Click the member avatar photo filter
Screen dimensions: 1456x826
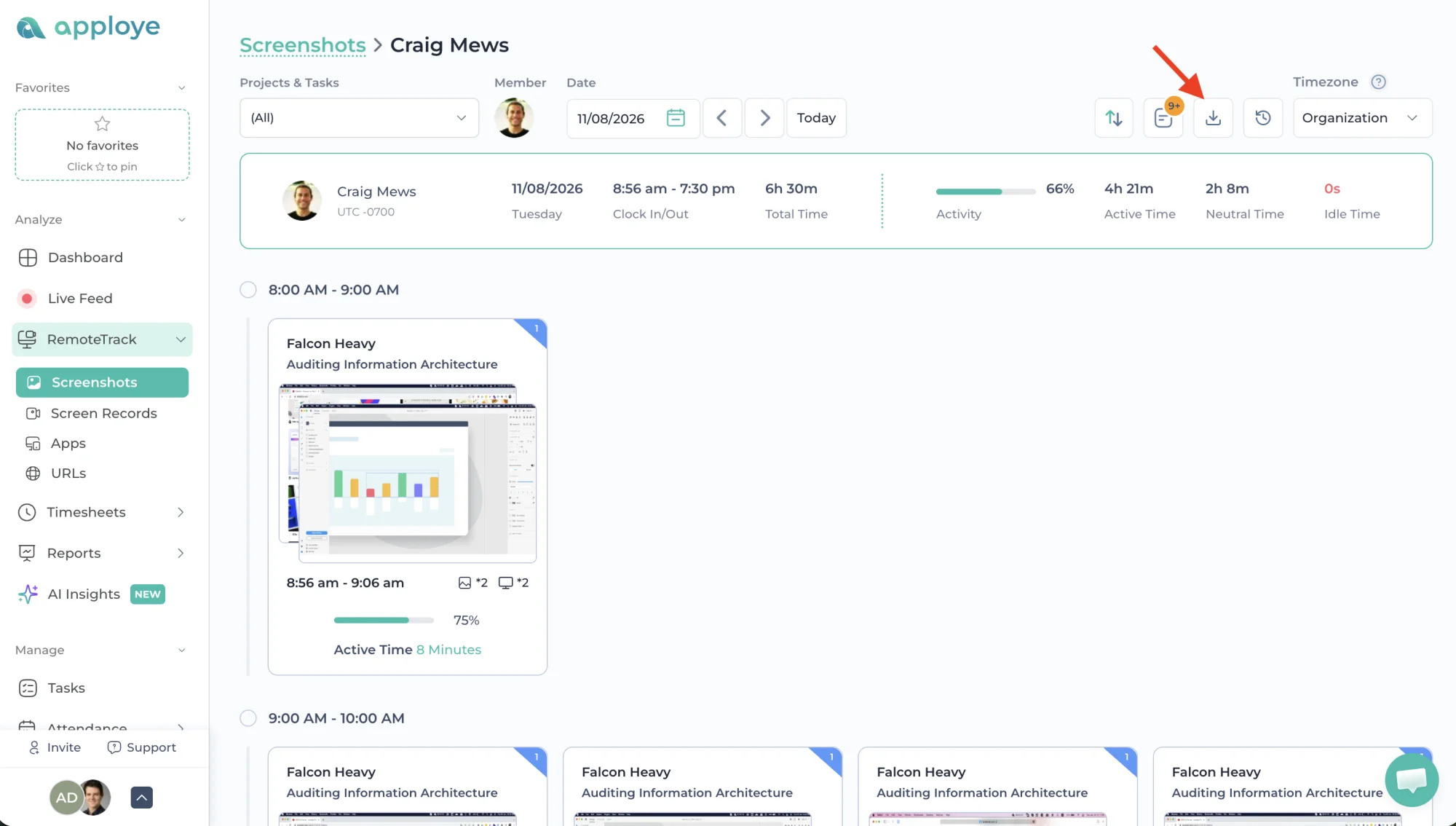(514, 118)
